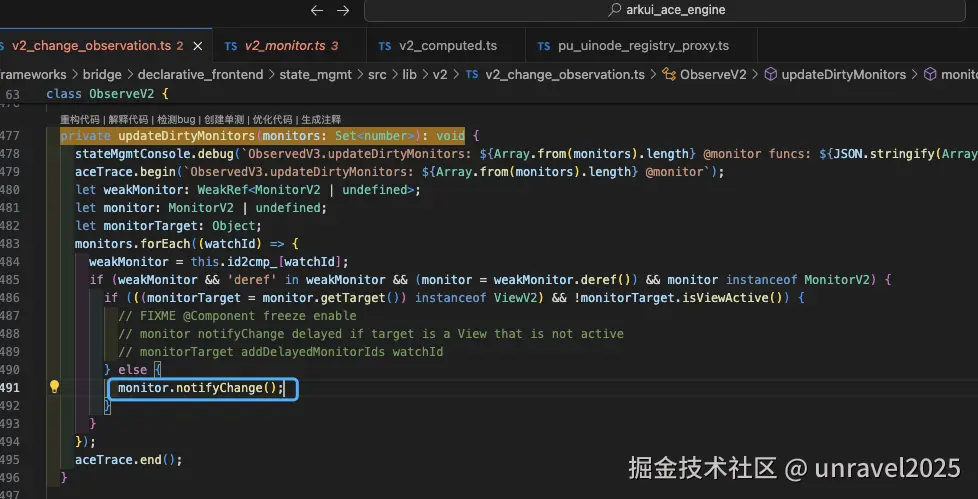Open the v2 breadcrumb segment
978x499 pixels.
tap(440, 75)
